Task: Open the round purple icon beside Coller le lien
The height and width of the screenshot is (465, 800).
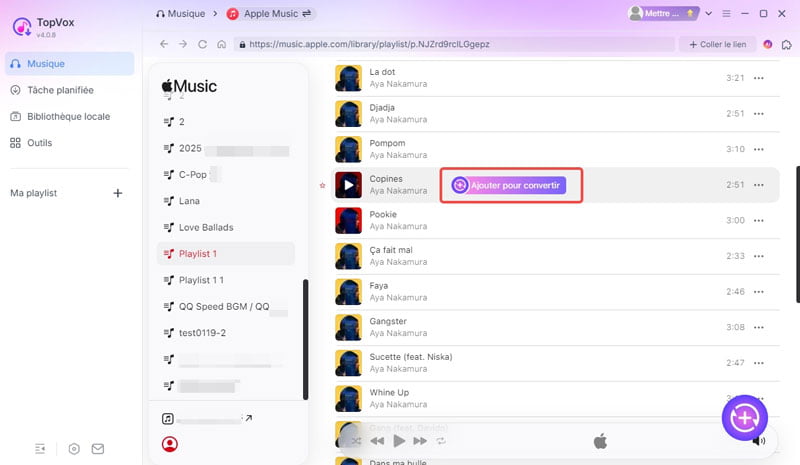Action: coord(767,44)
